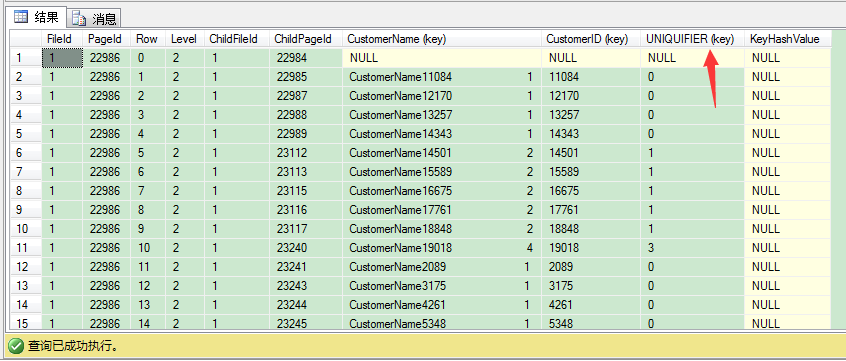
Task: Click the CustomerName12170 cell
Action: tap(442, 96)
